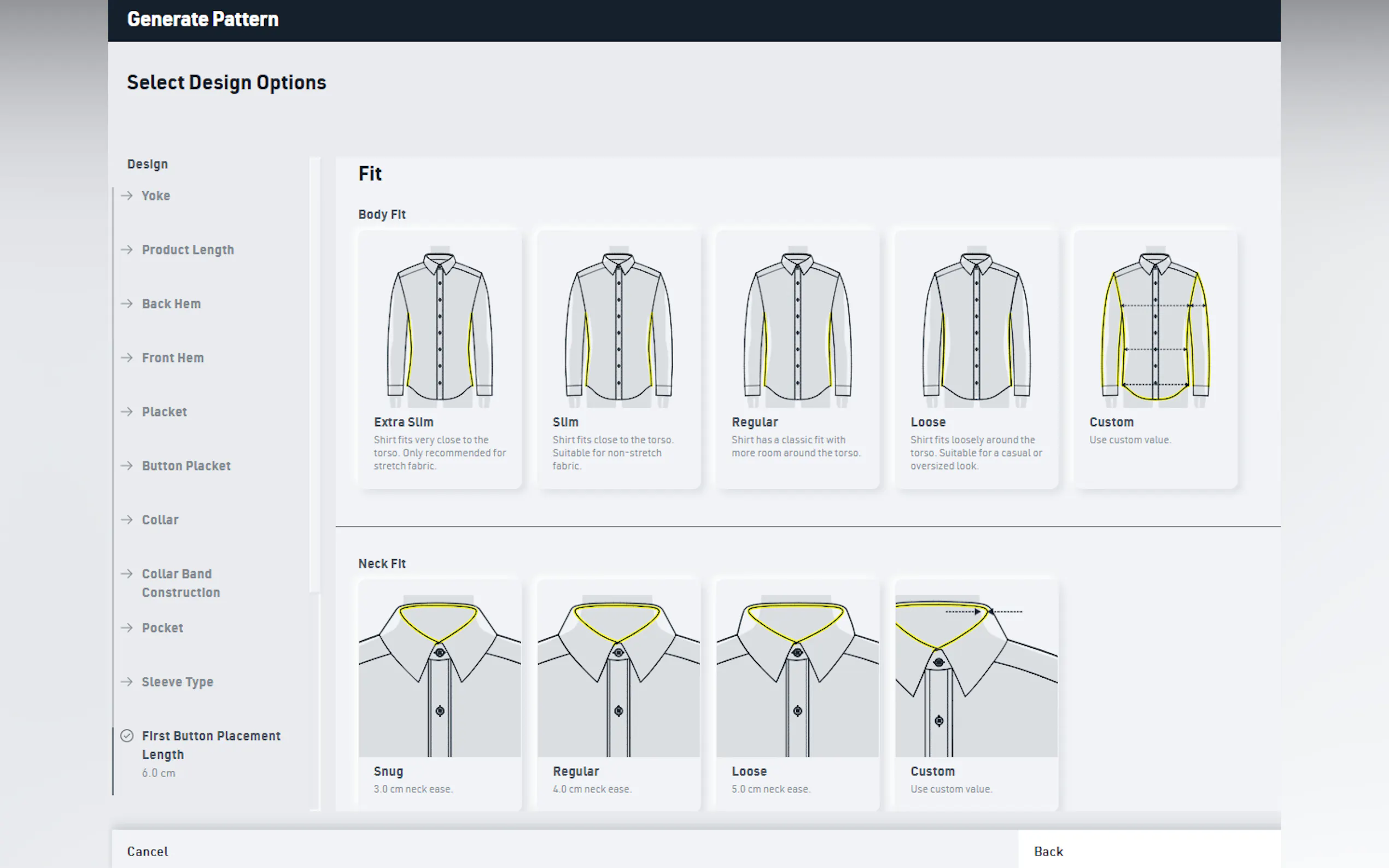The image size is (1389, 868).
Task: Select the Extra Slim body fit shirt
Action: [x=440, y=329]
